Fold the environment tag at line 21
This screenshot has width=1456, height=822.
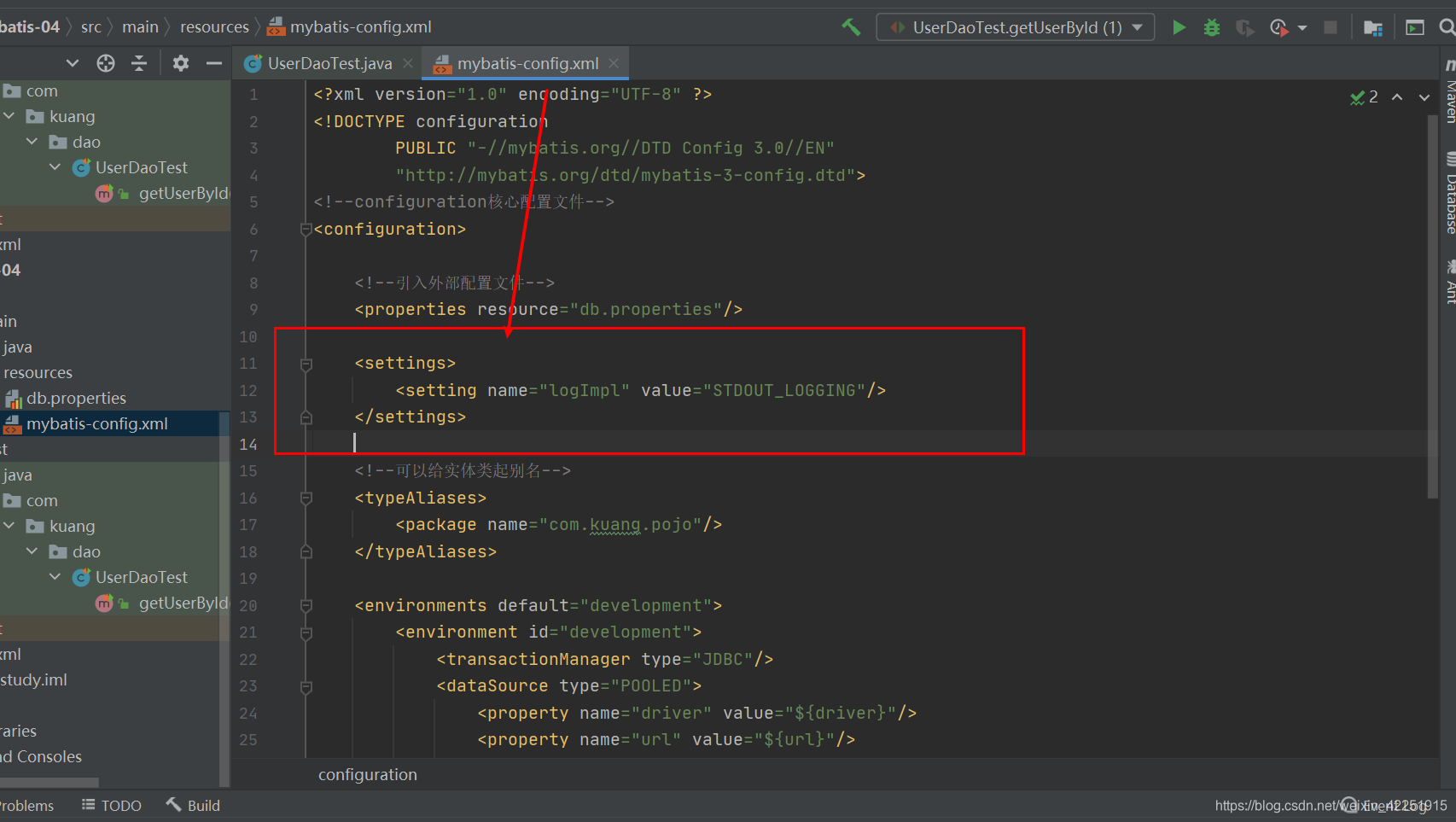click(306, 633)
